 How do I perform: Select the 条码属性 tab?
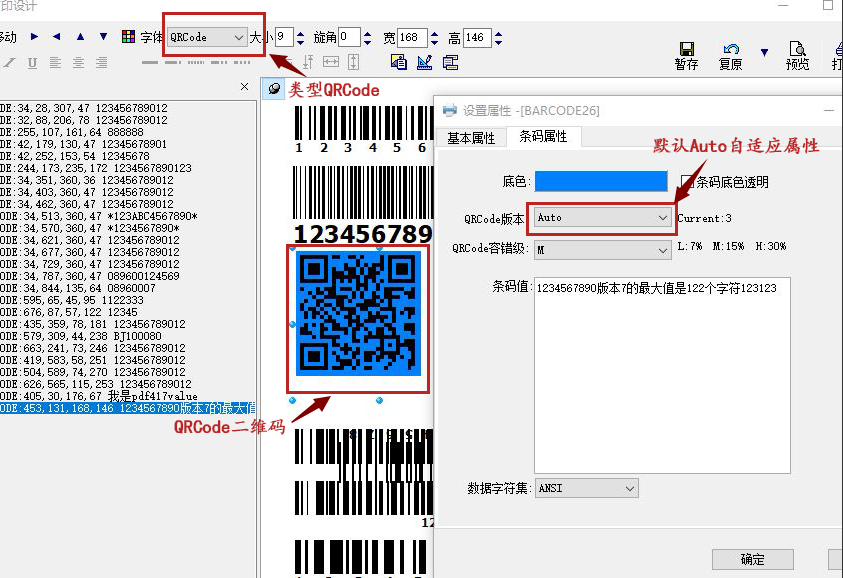543,137
